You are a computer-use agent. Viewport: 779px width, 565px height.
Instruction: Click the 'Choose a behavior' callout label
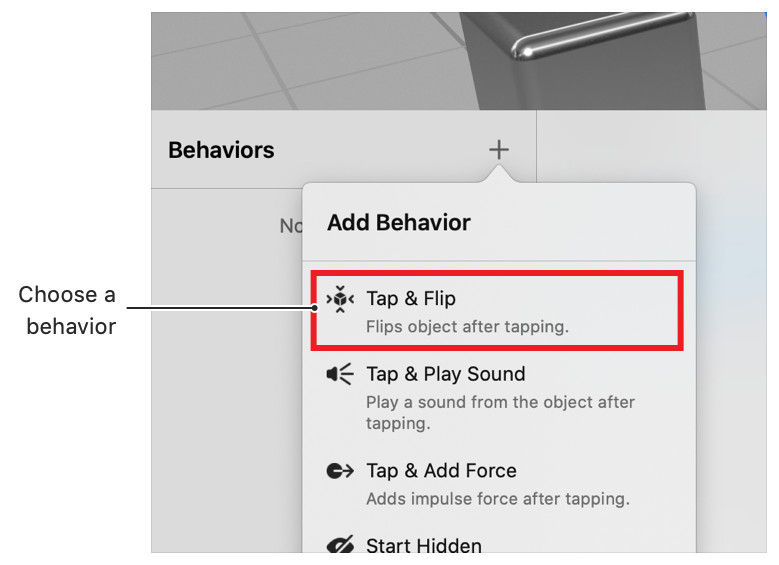coord(67,310)
